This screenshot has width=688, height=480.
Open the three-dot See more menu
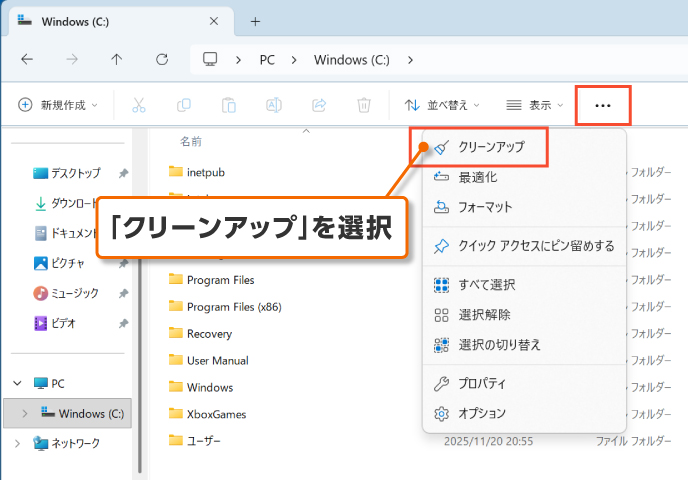602,105
